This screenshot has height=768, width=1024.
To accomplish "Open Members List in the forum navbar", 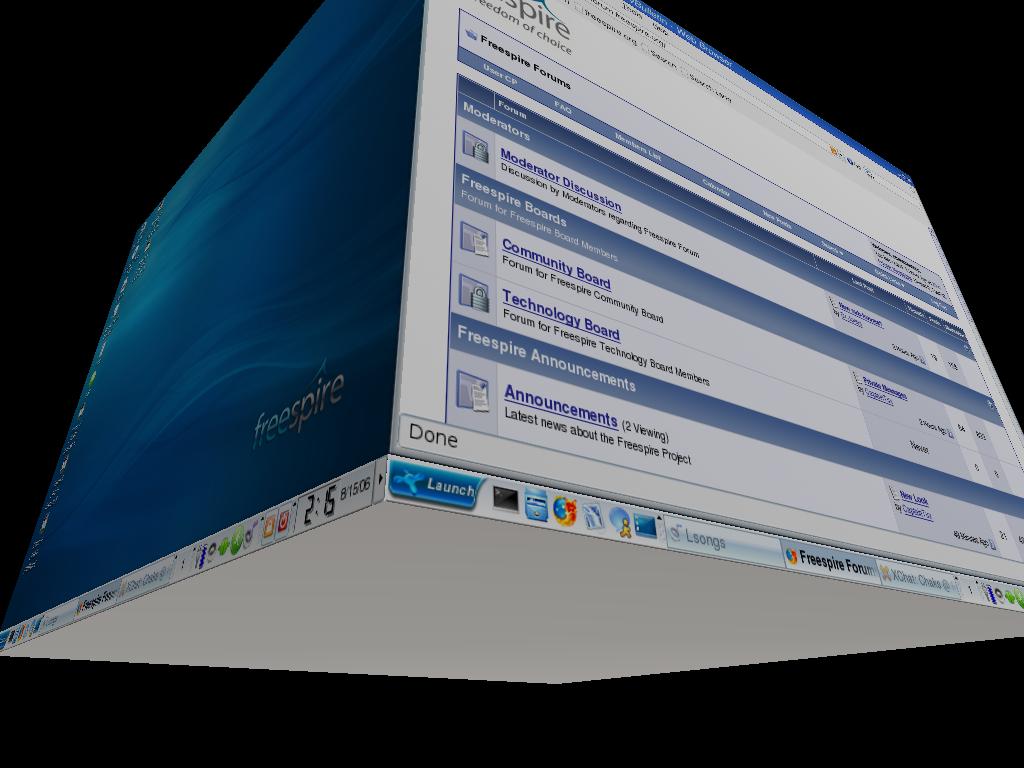I will click(x=637, y=147).
